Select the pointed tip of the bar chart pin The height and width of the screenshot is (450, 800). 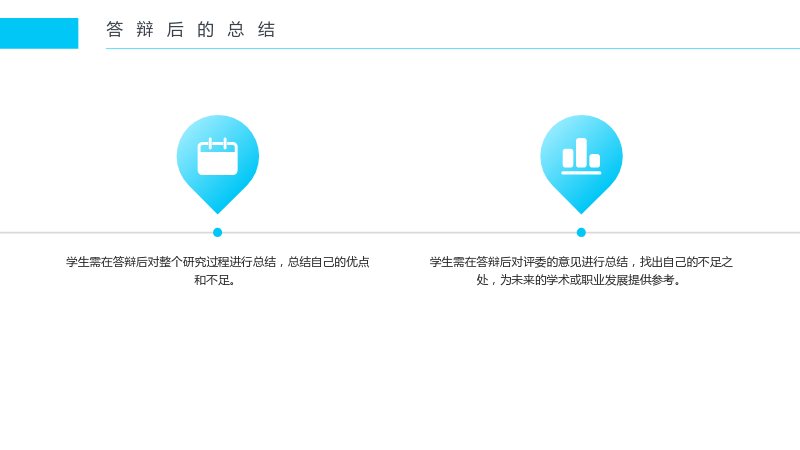[581, 210]
